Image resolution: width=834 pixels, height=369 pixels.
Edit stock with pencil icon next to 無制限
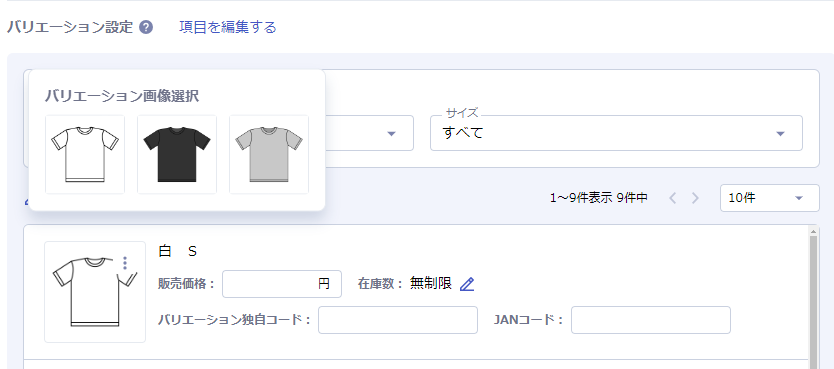tap(466, 284)
